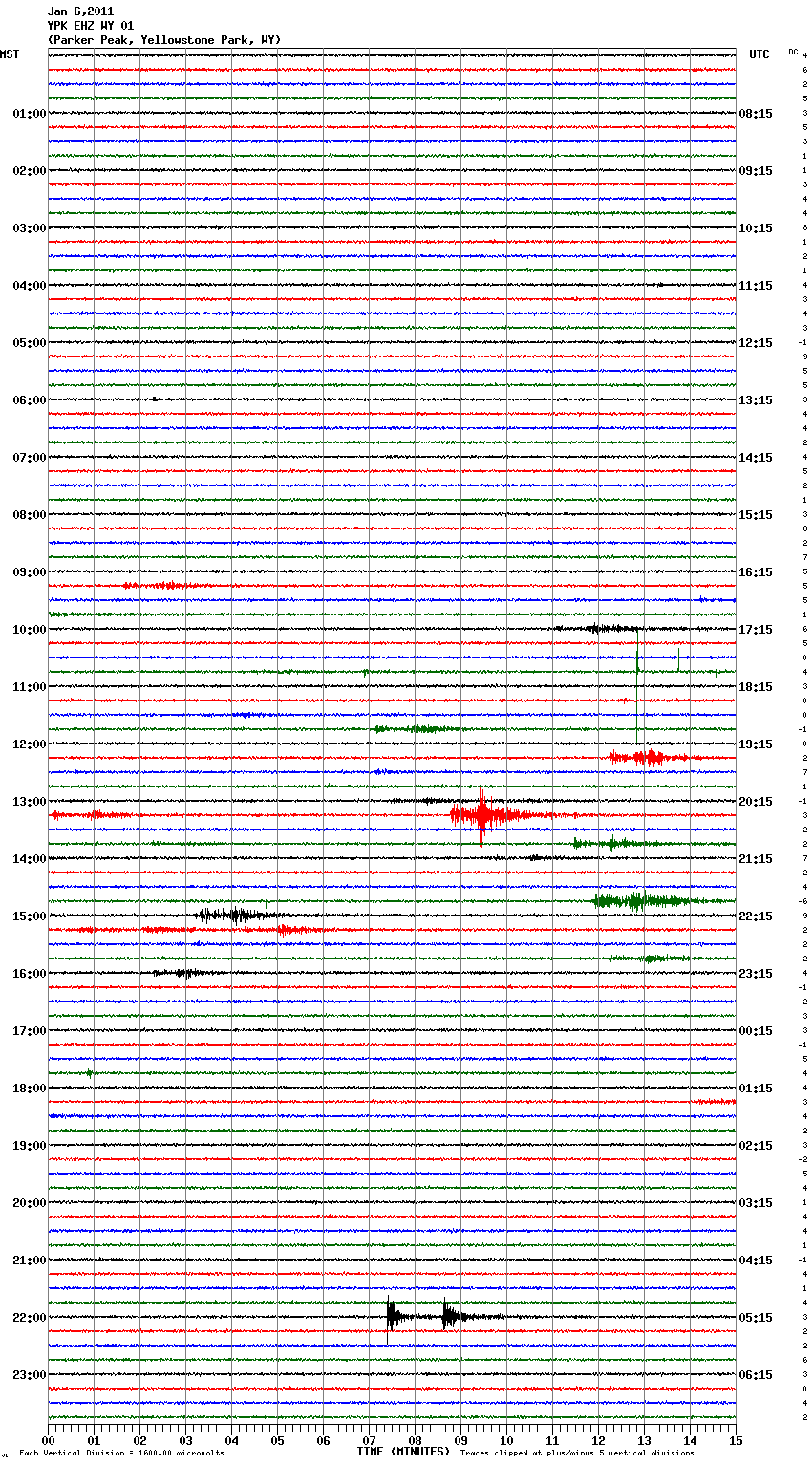
Task: Click the 23:15 UTC time label
Action: click(756, 974)
